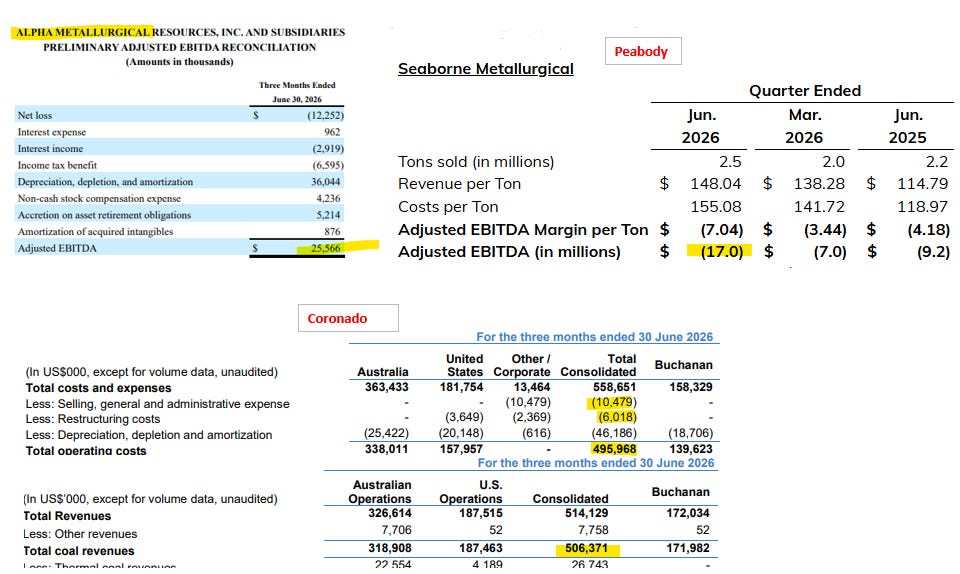960x574 pixels.
Task: Click United States total costs value 181,754
Action: (x=461, y=387)
